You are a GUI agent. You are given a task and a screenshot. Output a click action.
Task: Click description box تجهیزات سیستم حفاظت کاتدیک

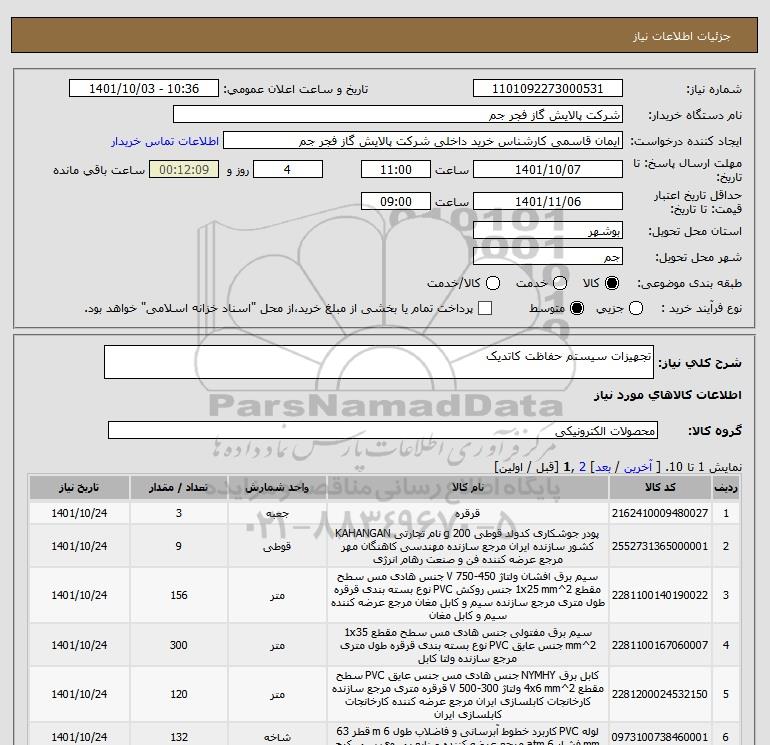pyautogui.click(x=379, y=362)
